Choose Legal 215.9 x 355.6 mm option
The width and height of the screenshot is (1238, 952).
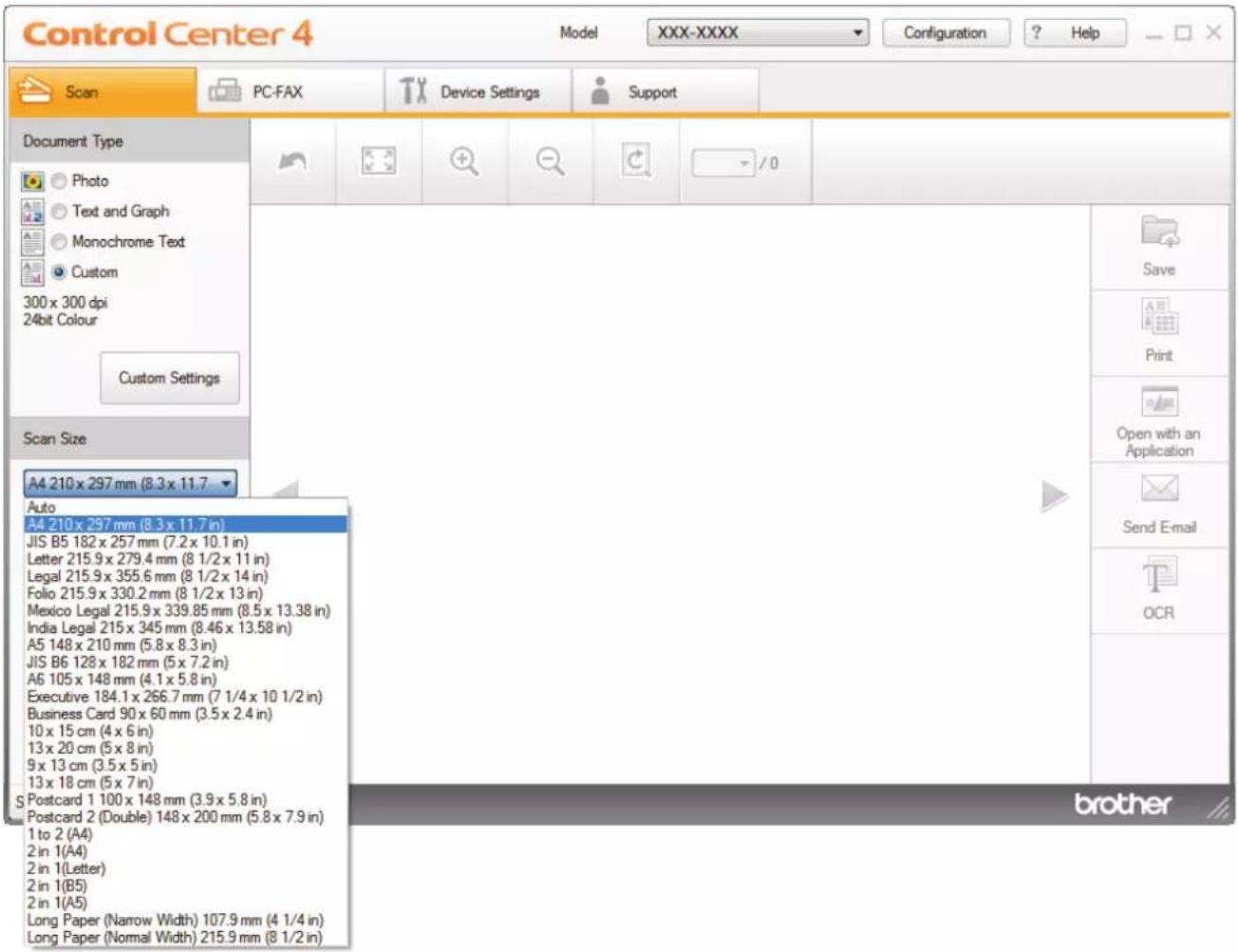tap(186, 575)
